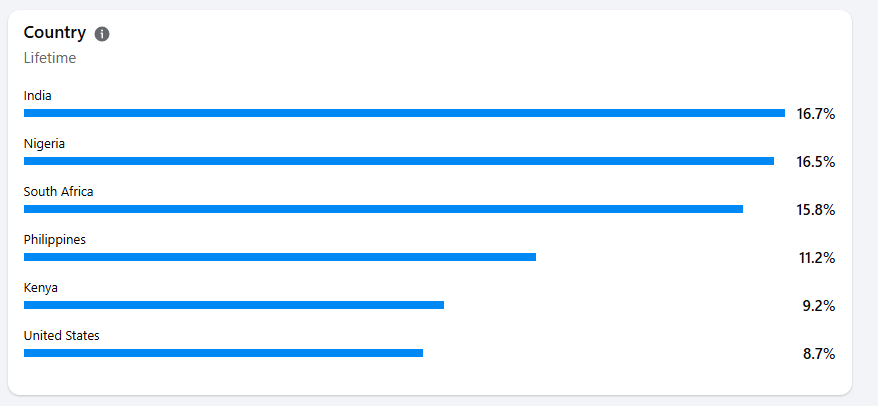The width and height of the screenshot is (878, 406).
Task: Click the Philippines country label
Action: point(55,240)
